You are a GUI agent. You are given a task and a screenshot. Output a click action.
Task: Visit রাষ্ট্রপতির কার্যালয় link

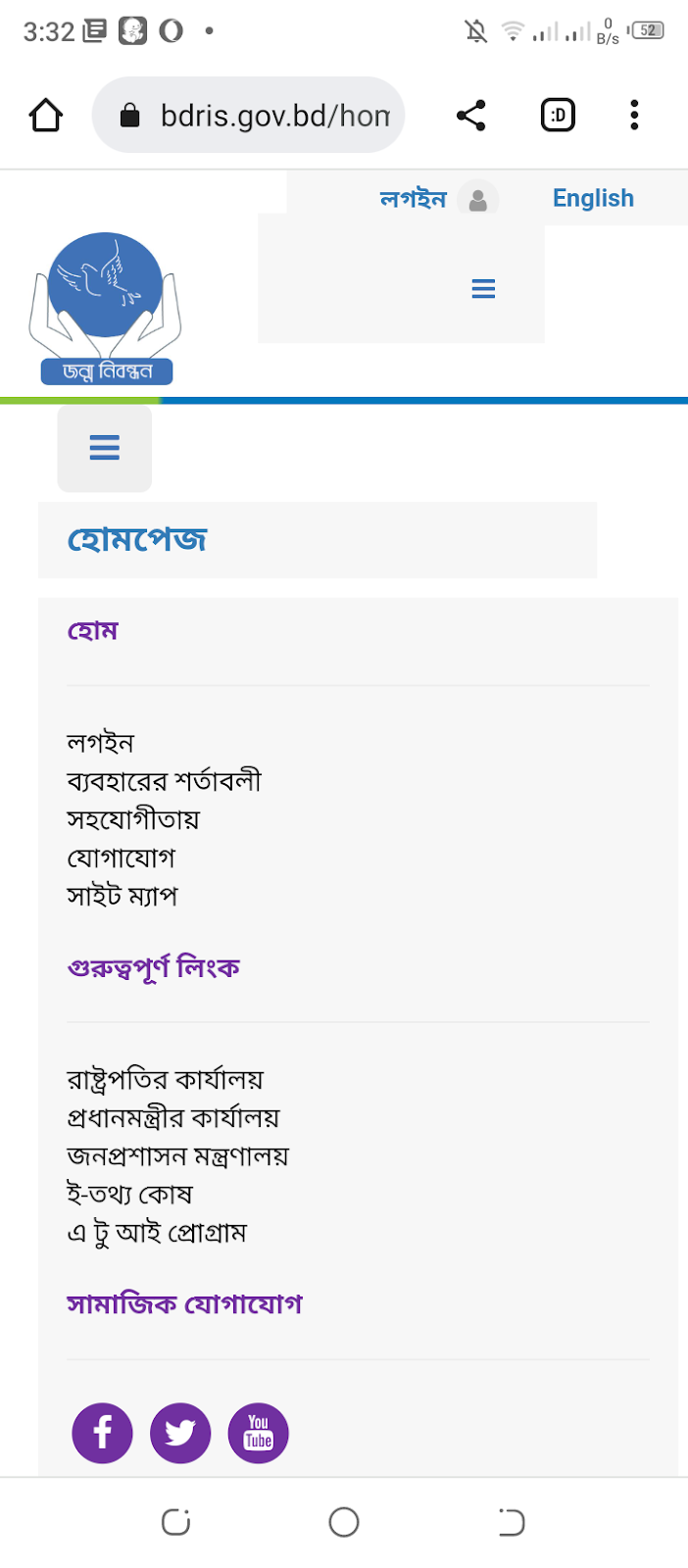coord(165,1079)
